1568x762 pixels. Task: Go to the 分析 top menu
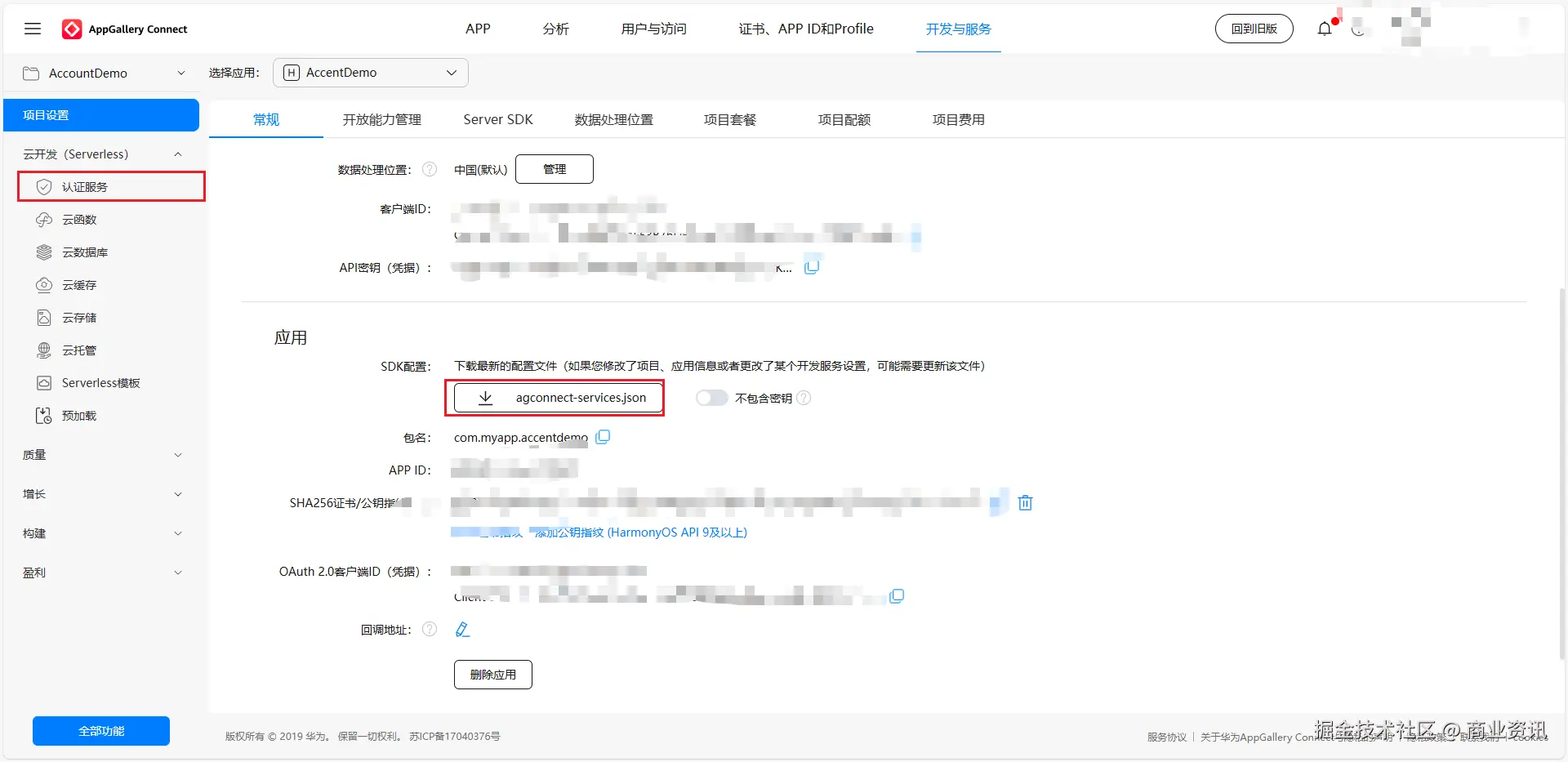(556, 29)
